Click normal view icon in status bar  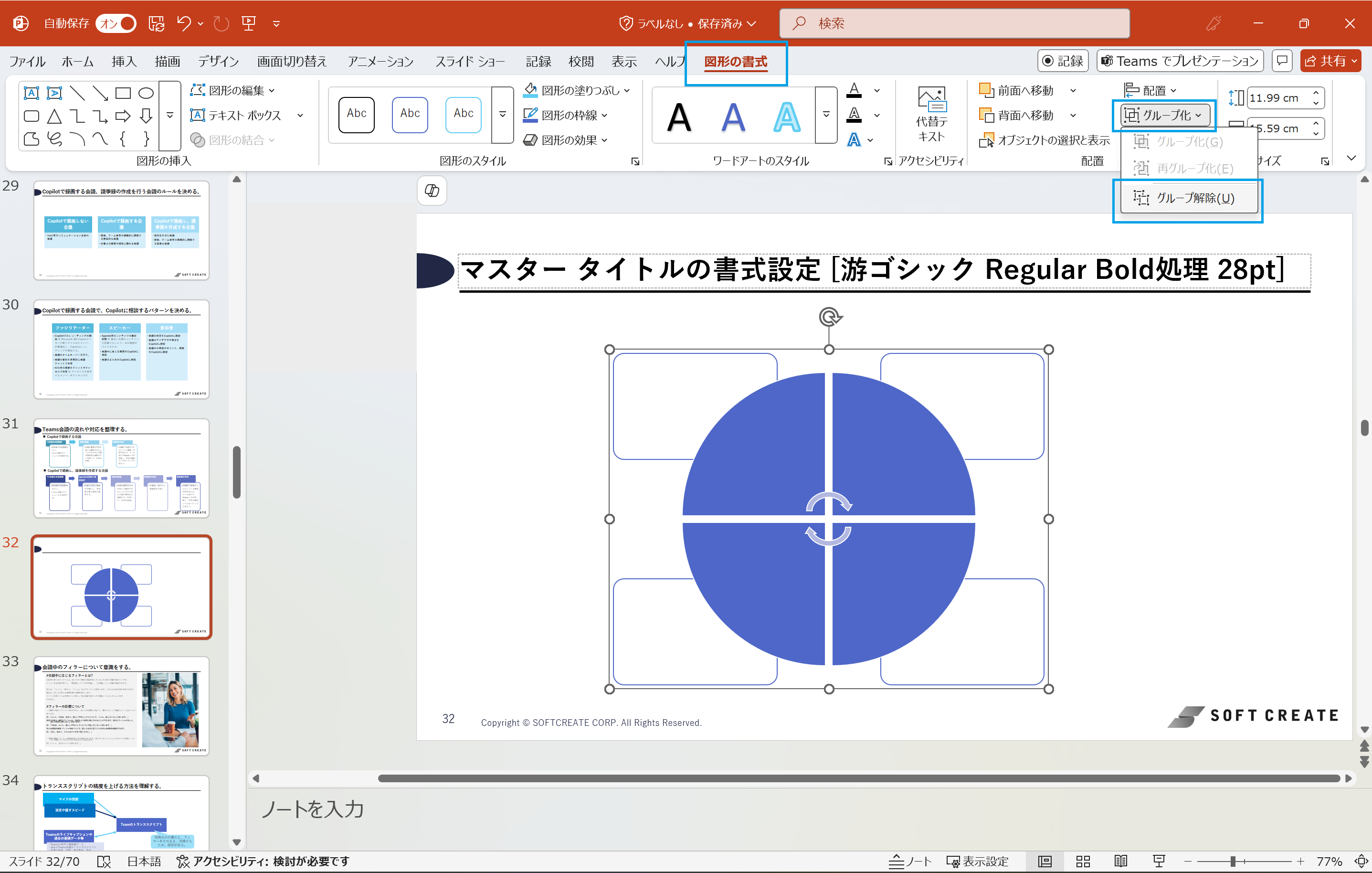(1045, 861)
